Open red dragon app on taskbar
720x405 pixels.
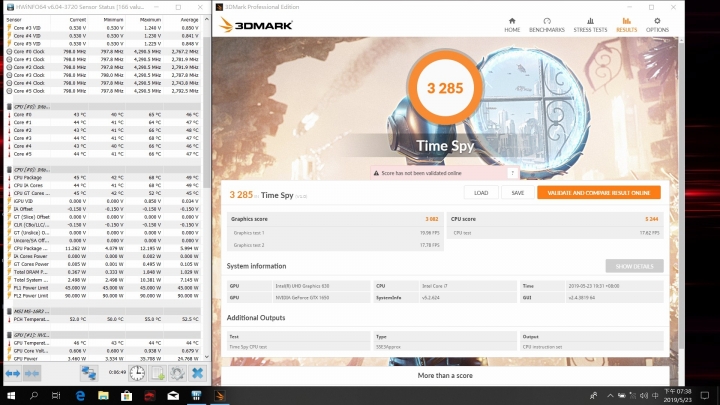150,395
